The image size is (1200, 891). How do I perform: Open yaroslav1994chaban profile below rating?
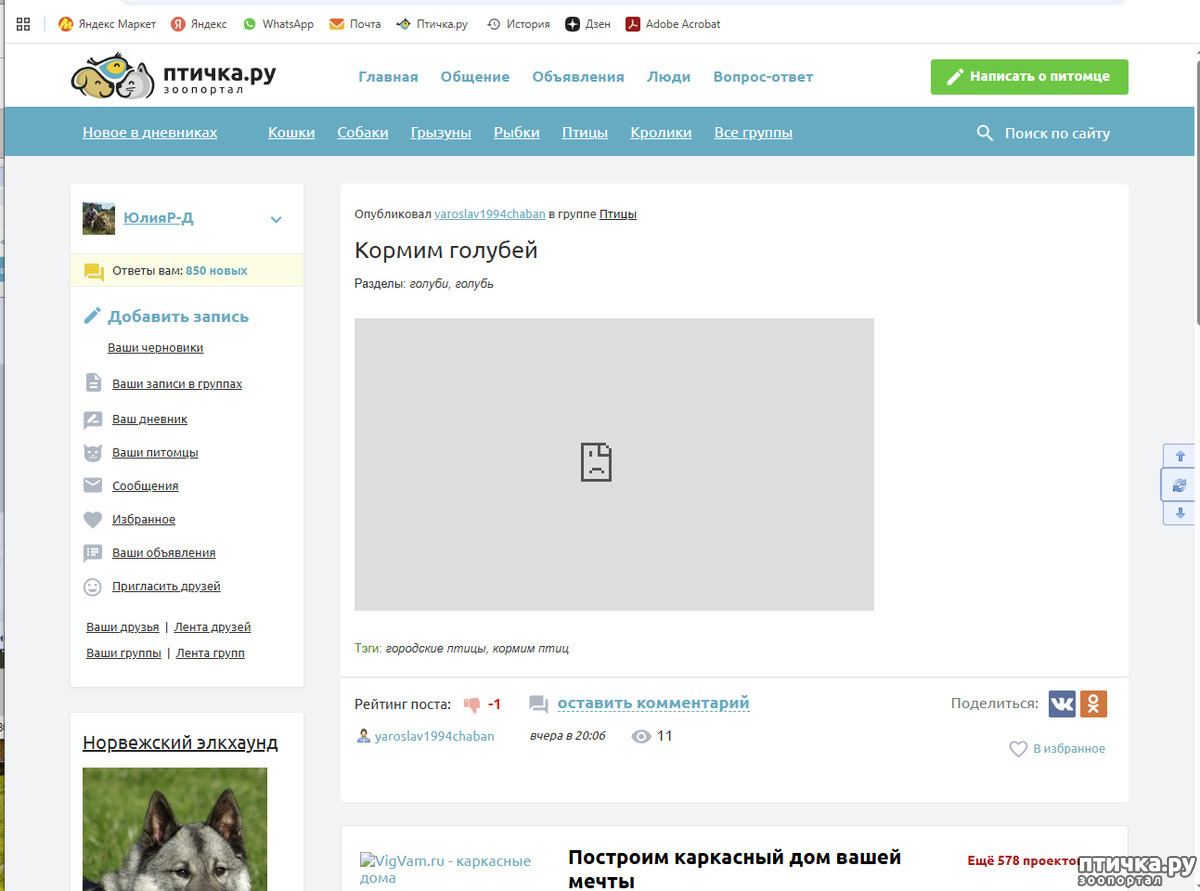434,736
